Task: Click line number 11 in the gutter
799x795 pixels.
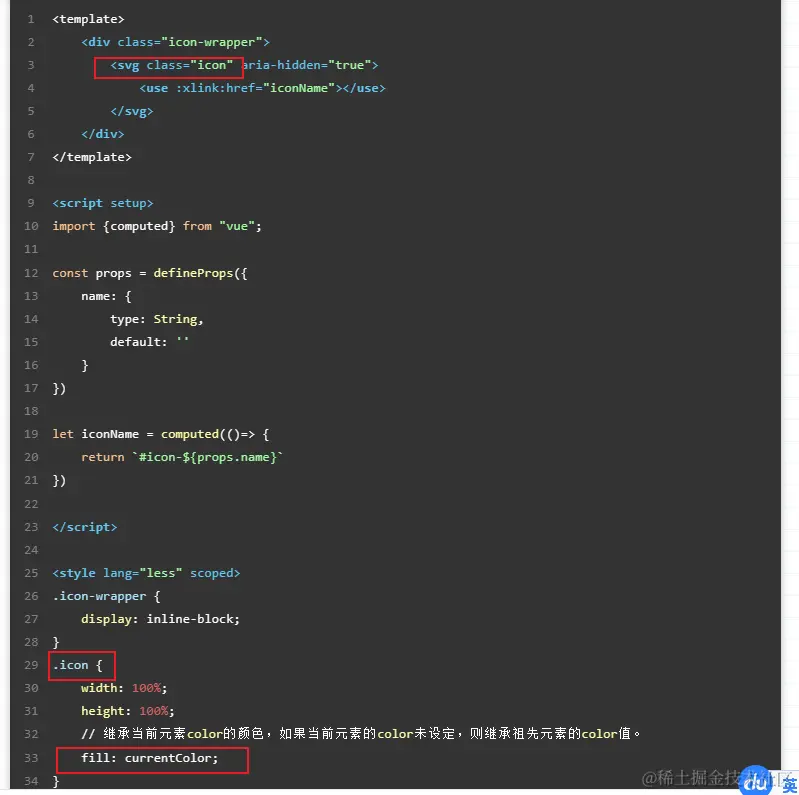Action: [x=31, y=249]
